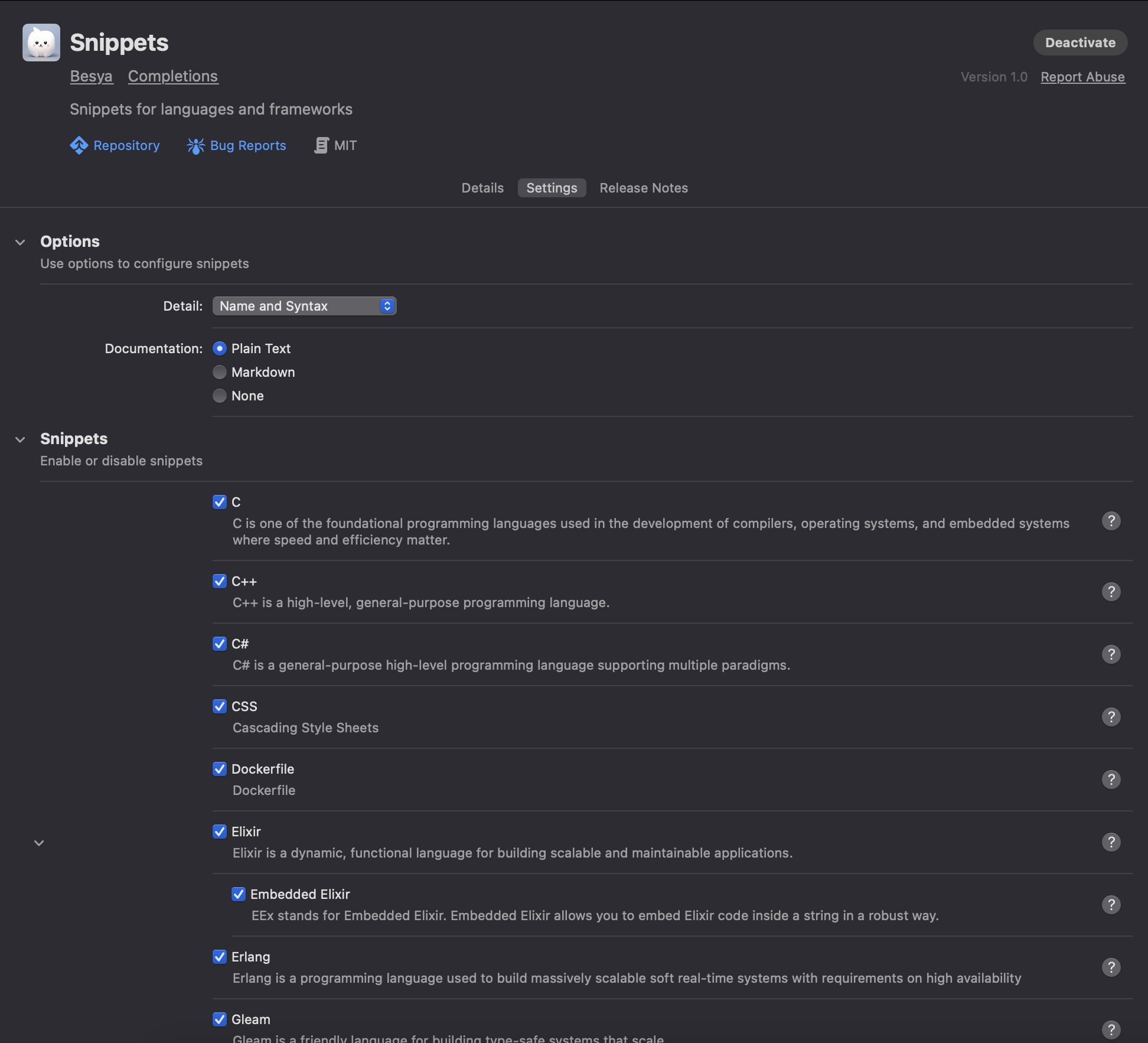Screen dimensions: 1148x1043
Task: Open the Release Notes tab
Action: [644, 188]
